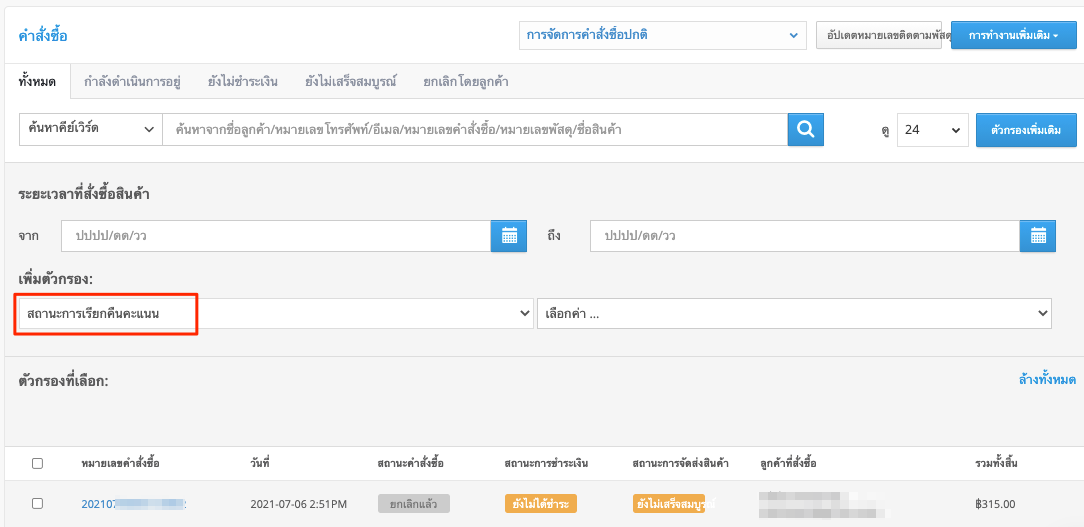Switch to the ทั้งหมด tab
This screenshot has width=1084, height=527.
(37, 82)
